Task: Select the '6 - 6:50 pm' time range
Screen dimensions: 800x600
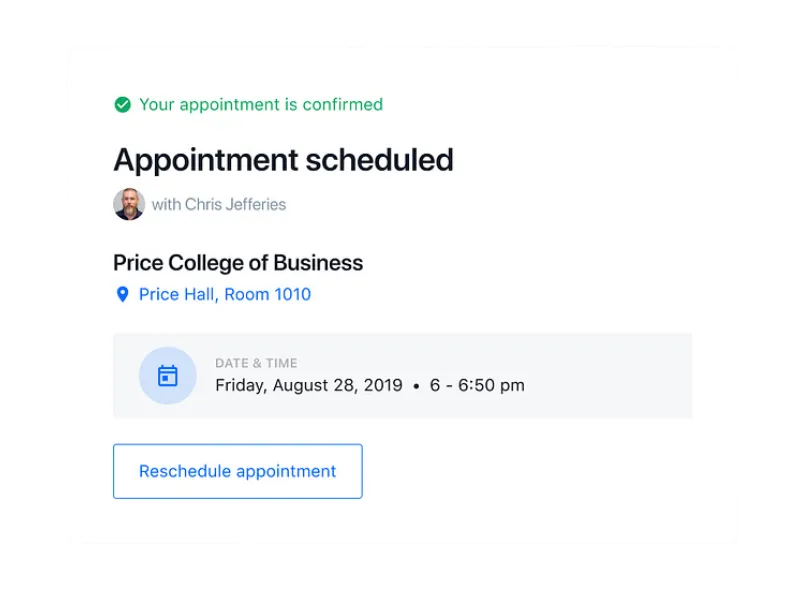Action: coord(477,385)
